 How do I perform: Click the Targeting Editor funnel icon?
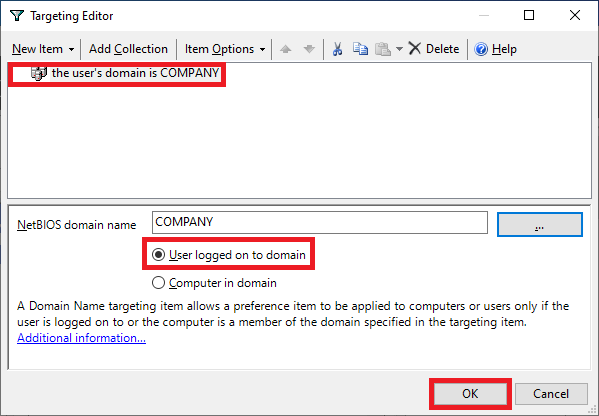[x=17, y=16]
